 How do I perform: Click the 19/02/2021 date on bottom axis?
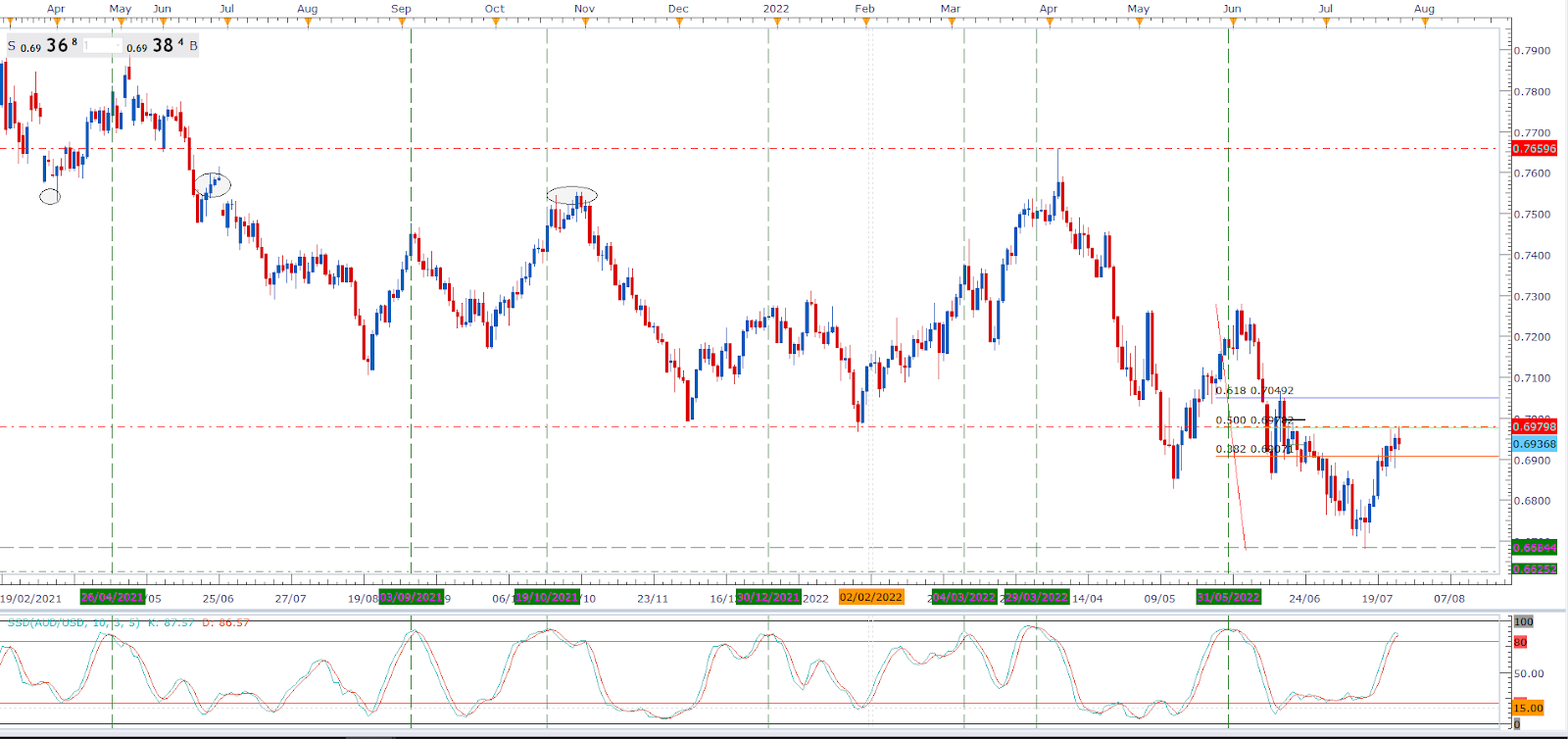[x=30, y=598]
